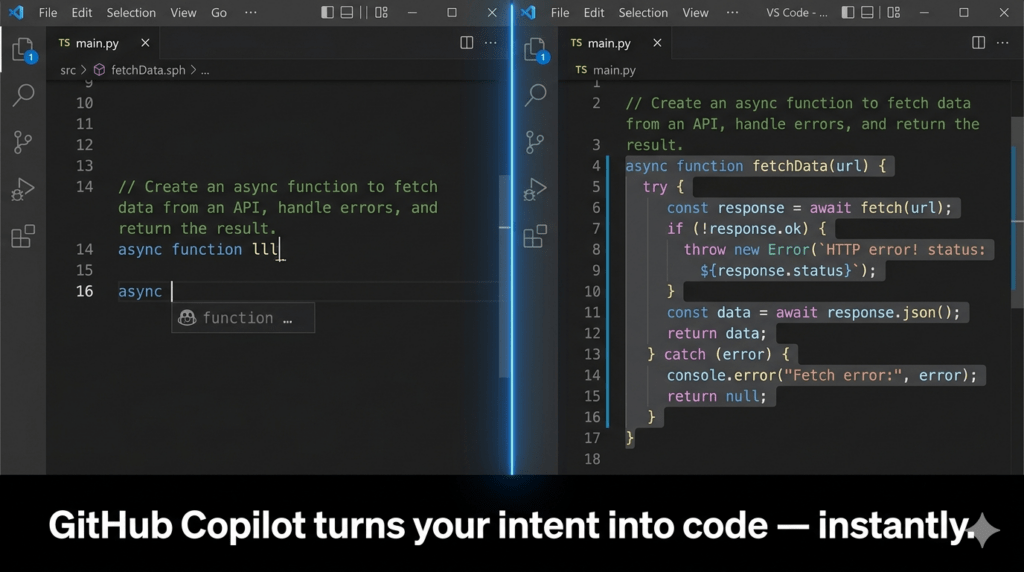This screenshot has height=572, width=1024.
Task: Open Explorer in left VS Code window
Action: click(x=23, y=50)
